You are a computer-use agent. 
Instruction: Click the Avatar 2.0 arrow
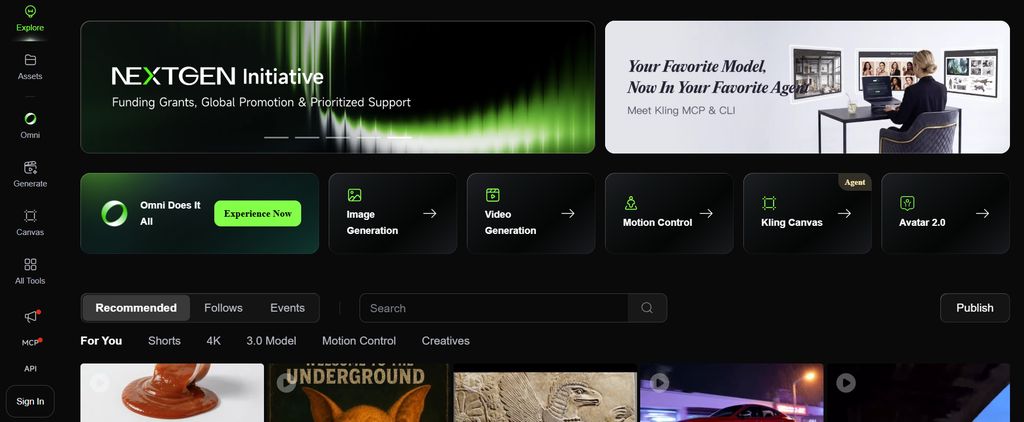click(982, 214)
